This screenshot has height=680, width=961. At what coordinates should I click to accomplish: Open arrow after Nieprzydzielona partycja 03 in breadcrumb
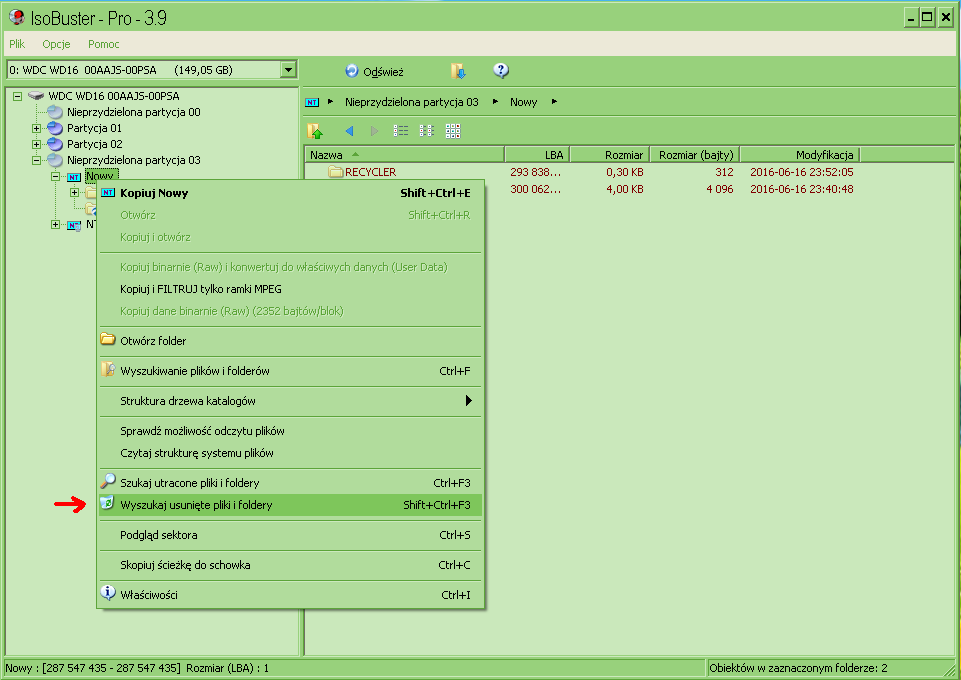pos(495,102)
